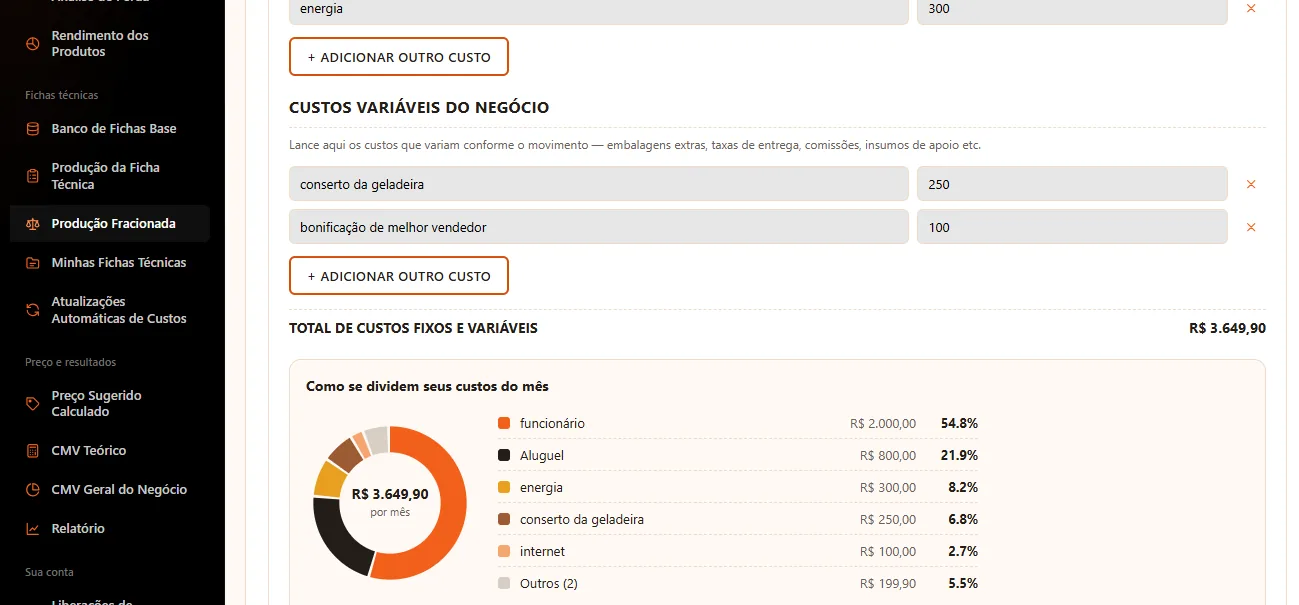Click the funcionário legend label
Image resolution: width=1299 pixels, height=605 pixels.
552,424
